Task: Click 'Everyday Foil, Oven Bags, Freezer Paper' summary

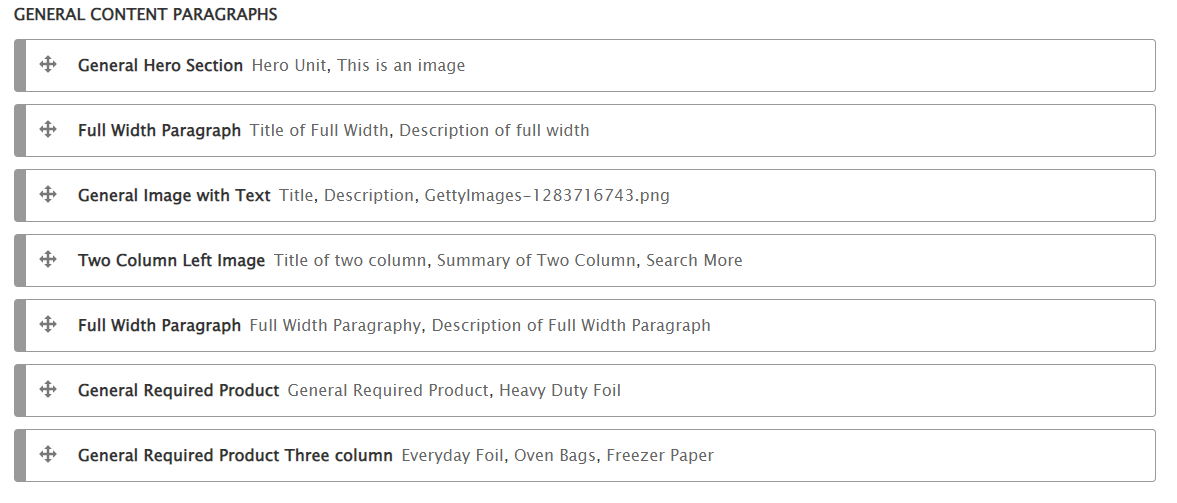Action: point(557,456)
